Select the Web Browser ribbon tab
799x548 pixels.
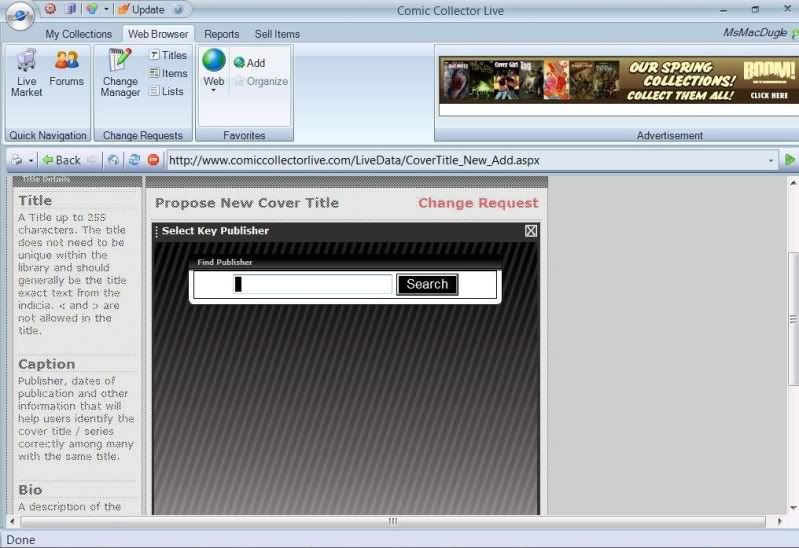point(158,34)
